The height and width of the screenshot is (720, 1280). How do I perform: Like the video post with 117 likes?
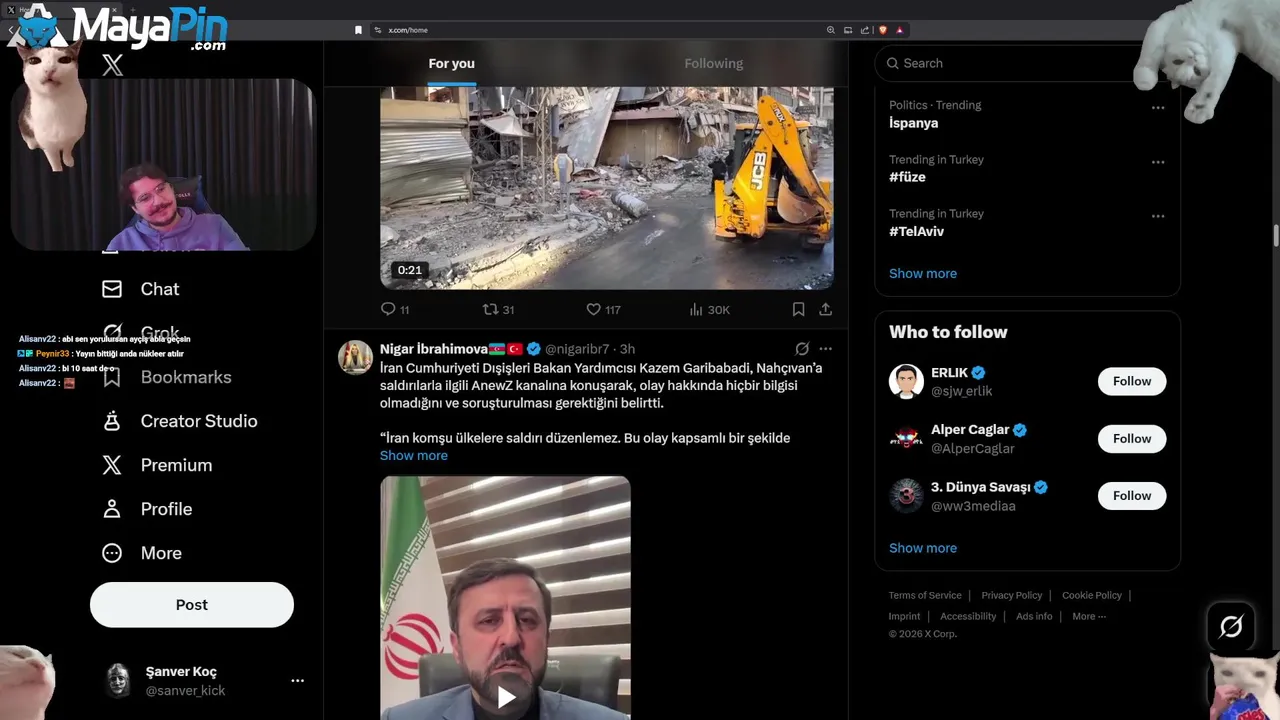[593, 309]
